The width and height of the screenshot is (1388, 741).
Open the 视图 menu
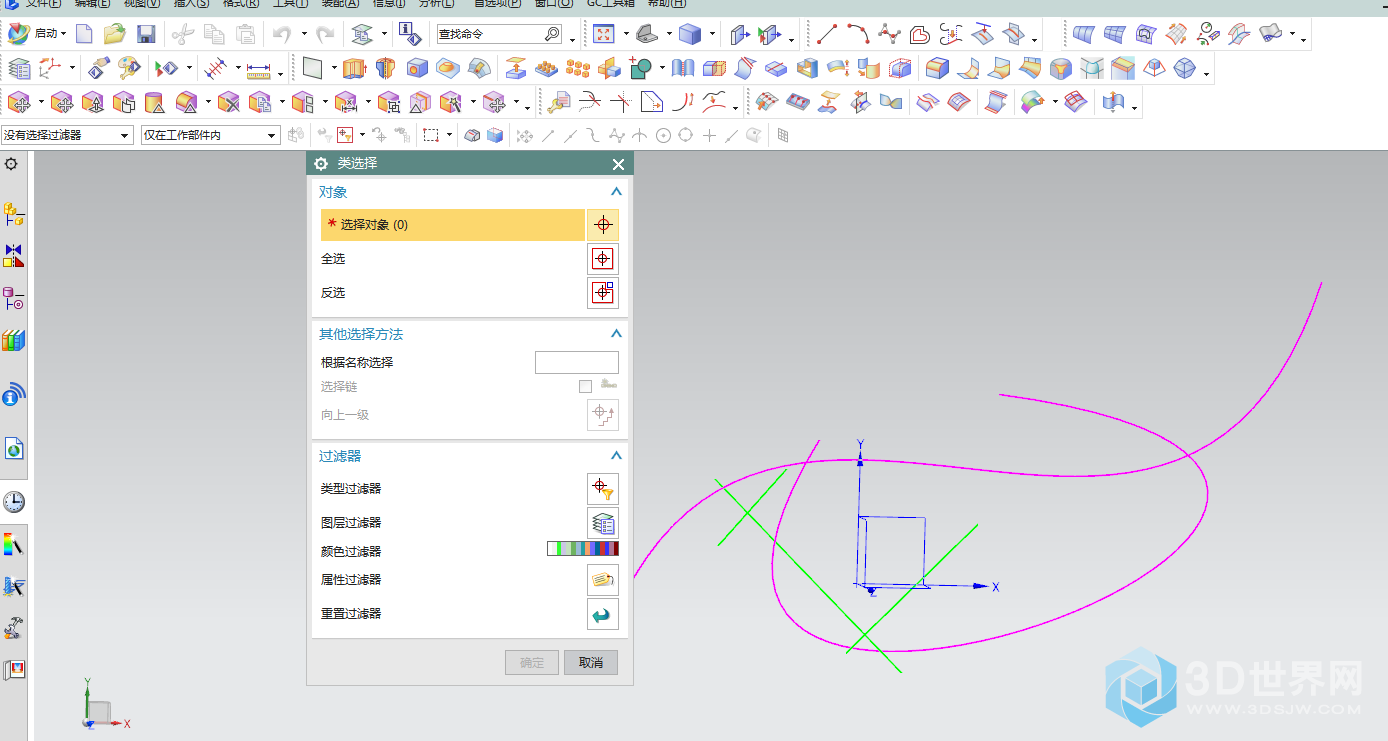coord(140,4)
